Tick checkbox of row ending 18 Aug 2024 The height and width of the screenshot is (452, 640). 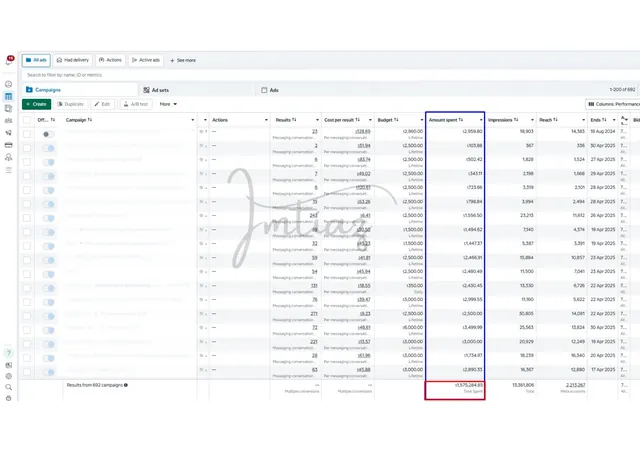point(27,134)
